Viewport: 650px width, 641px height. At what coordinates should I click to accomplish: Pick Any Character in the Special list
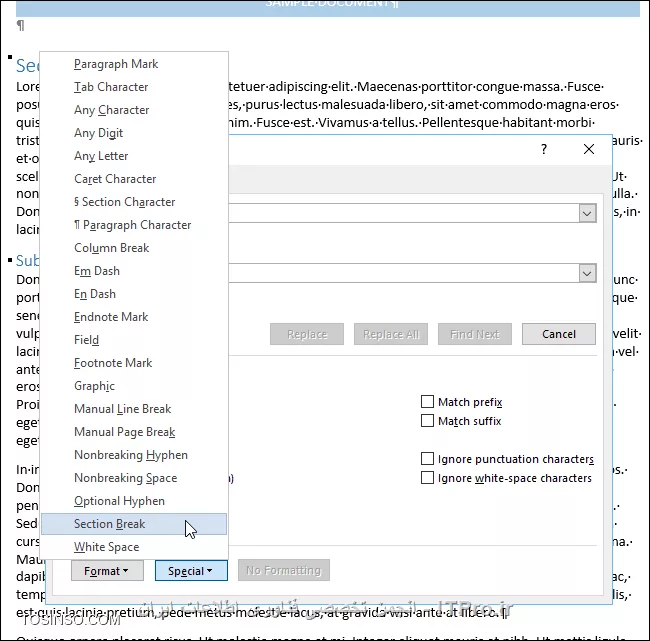point(134,110)
